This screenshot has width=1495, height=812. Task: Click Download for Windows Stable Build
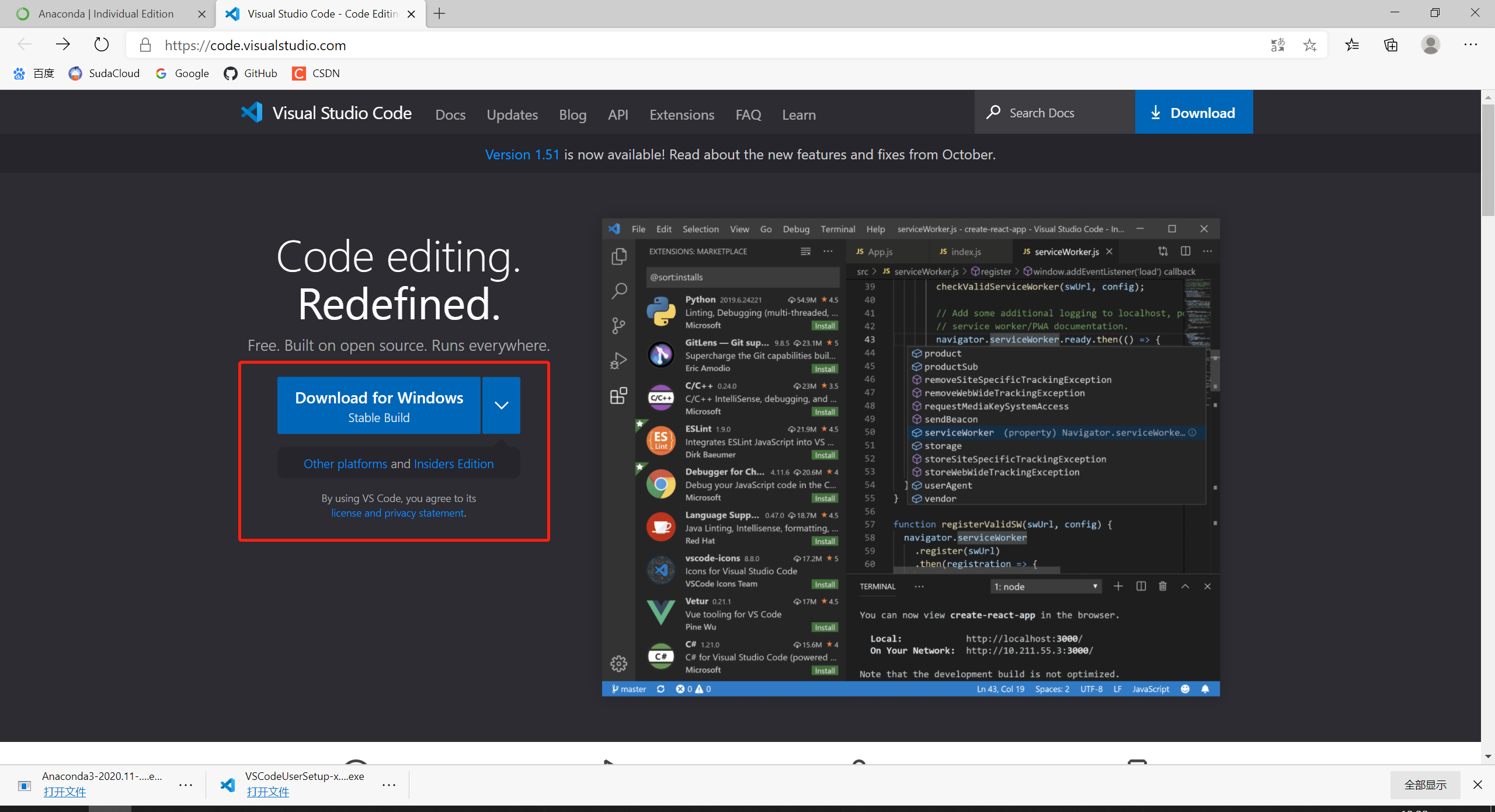pyautogui.click(x=378, y=406)
